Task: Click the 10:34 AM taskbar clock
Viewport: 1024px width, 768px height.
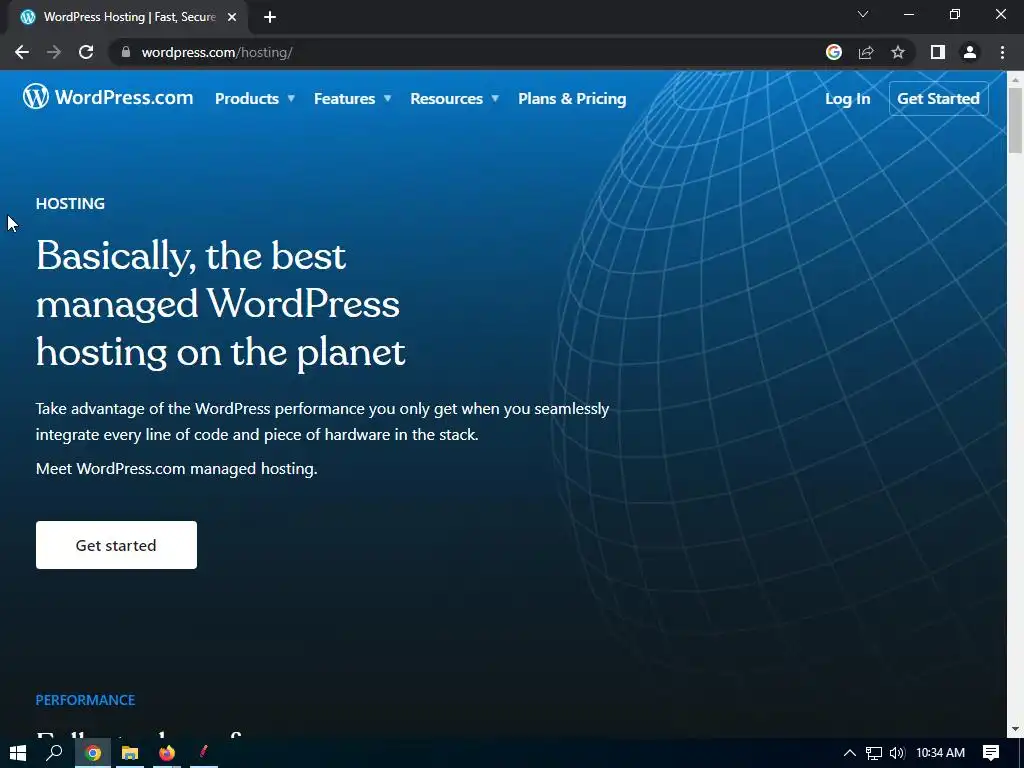Action: [x=940, y=753]
